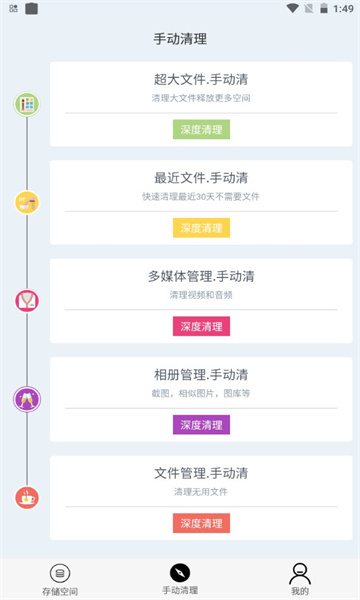Tap the green 深度清理 button
The height and width of the screenshot is (600, 360).
click(201, 129)
